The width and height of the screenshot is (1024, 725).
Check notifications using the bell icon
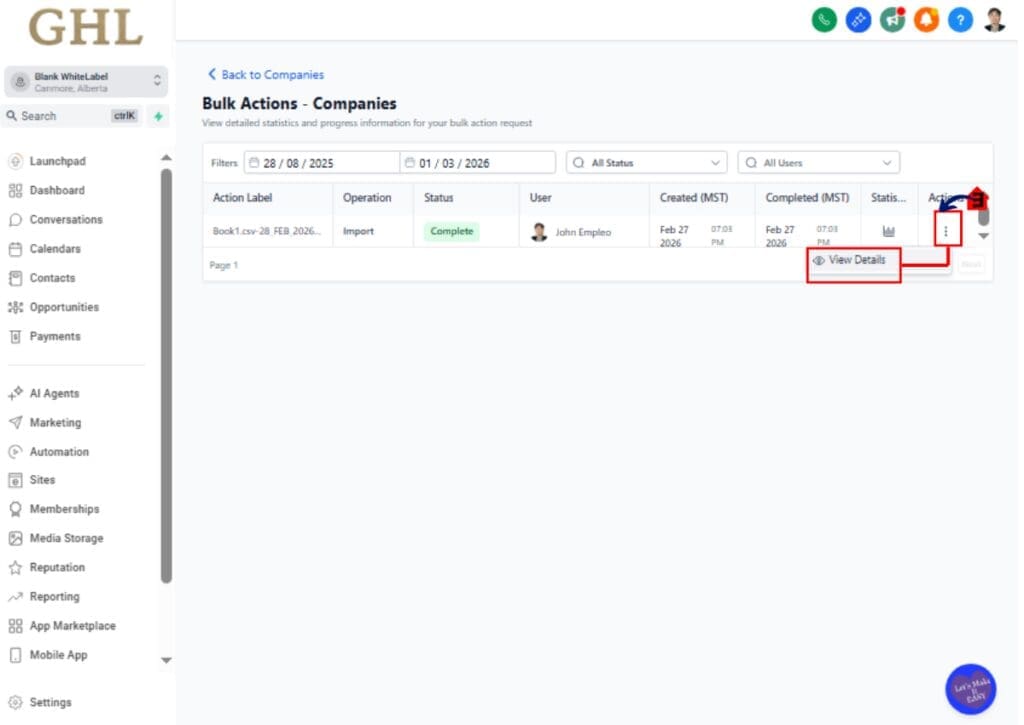(926, 19)
